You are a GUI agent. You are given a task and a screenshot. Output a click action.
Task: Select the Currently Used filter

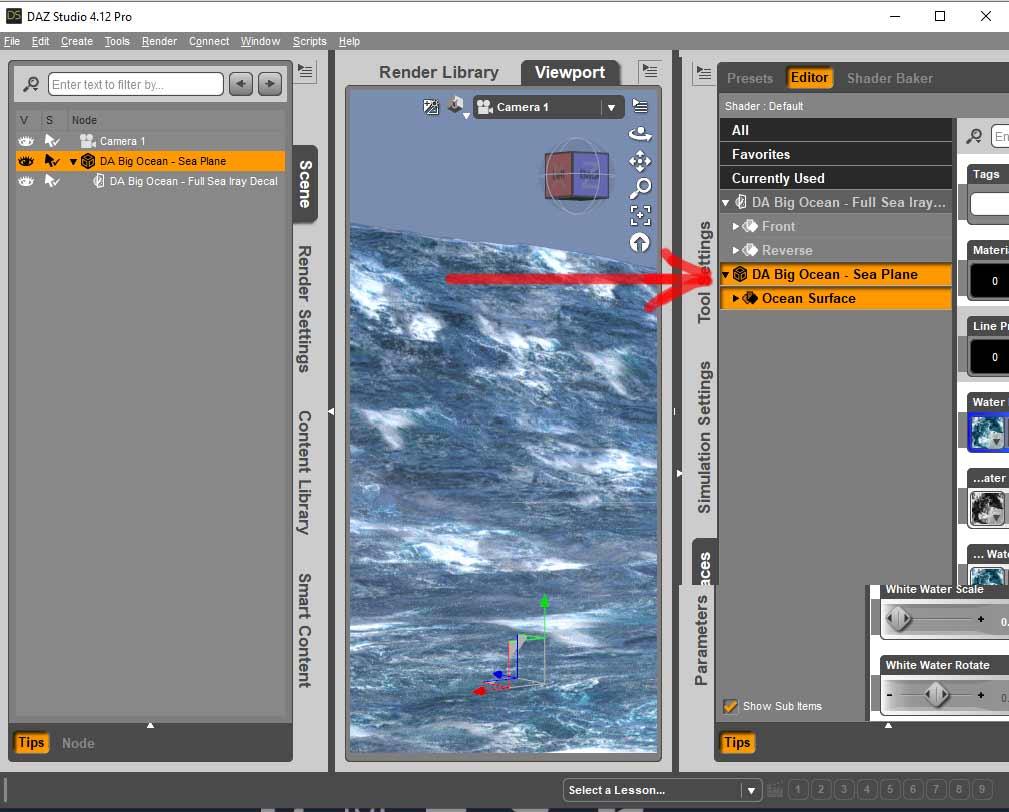[x=835, y=178]
